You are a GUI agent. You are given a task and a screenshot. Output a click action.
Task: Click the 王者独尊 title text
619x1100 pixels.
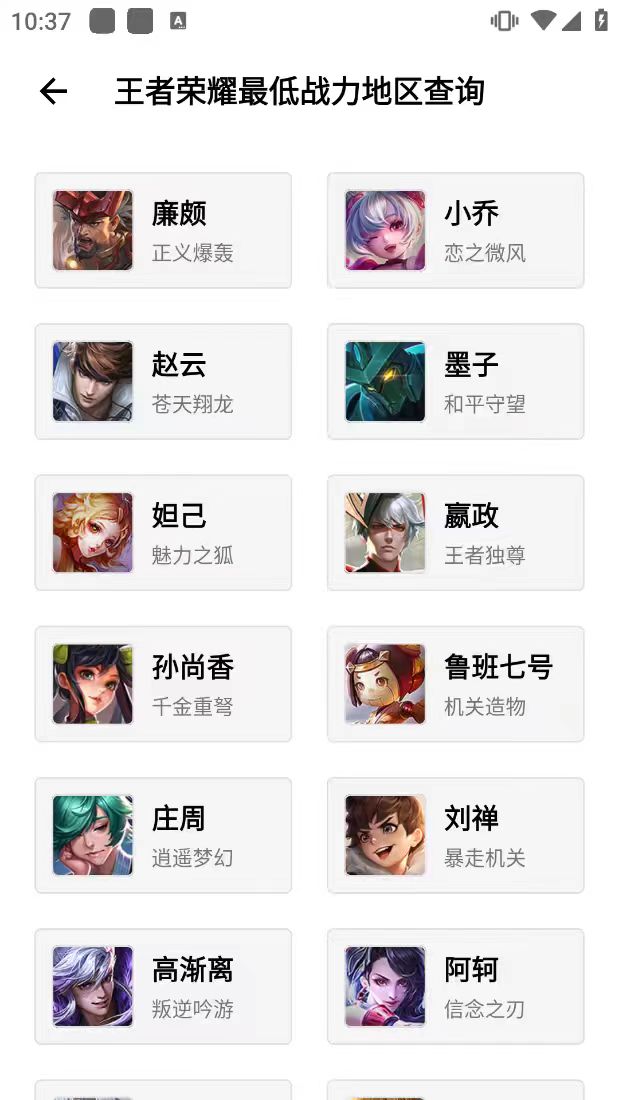(485, 555)
